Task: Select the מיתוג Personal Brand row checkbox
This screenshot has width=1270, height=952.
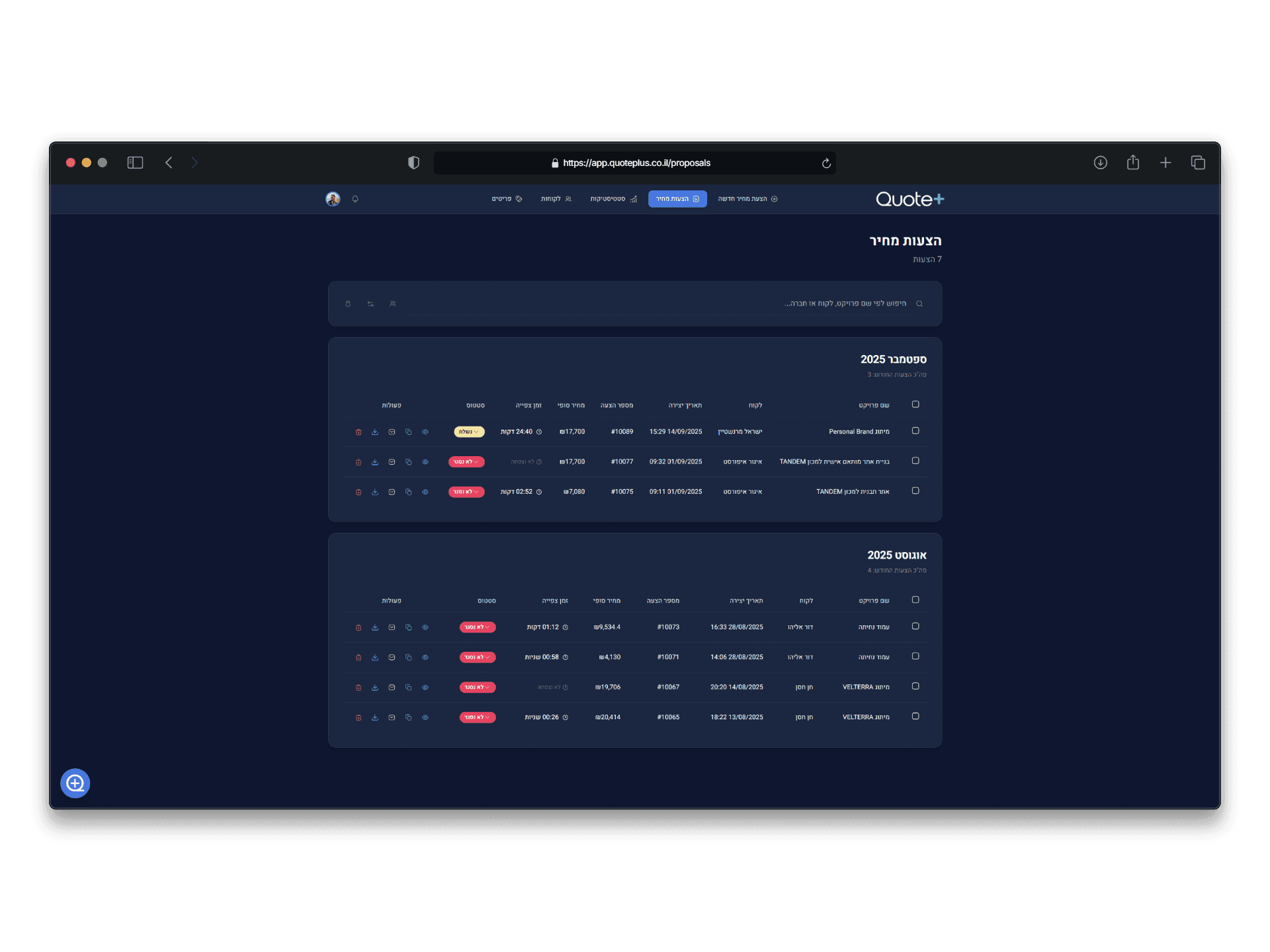Action: (915, 431)
